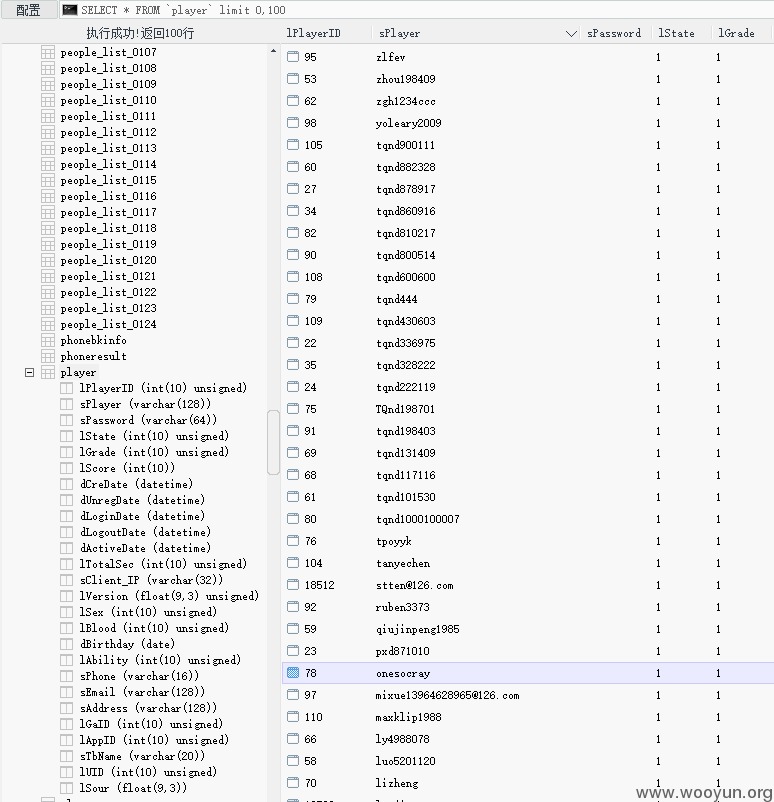Click the column icon beside sClient_IP field

pos(67,581)
